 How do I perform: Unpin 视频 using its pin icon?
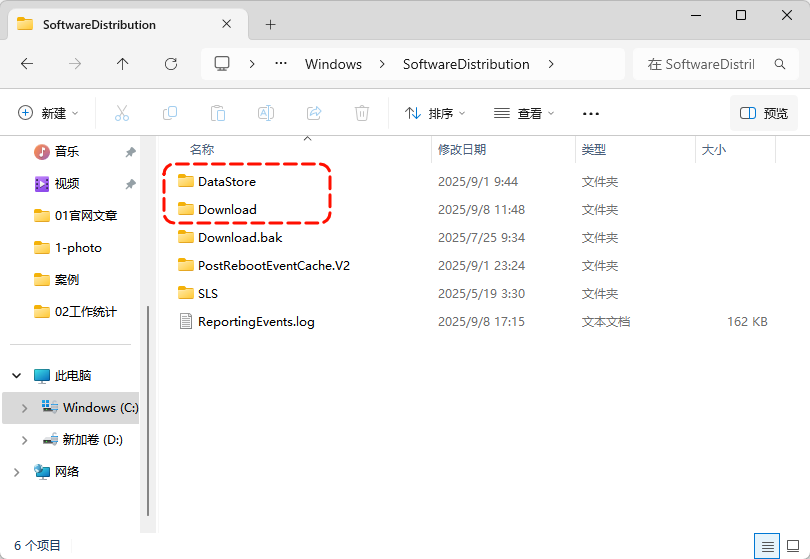click(131, 184)
